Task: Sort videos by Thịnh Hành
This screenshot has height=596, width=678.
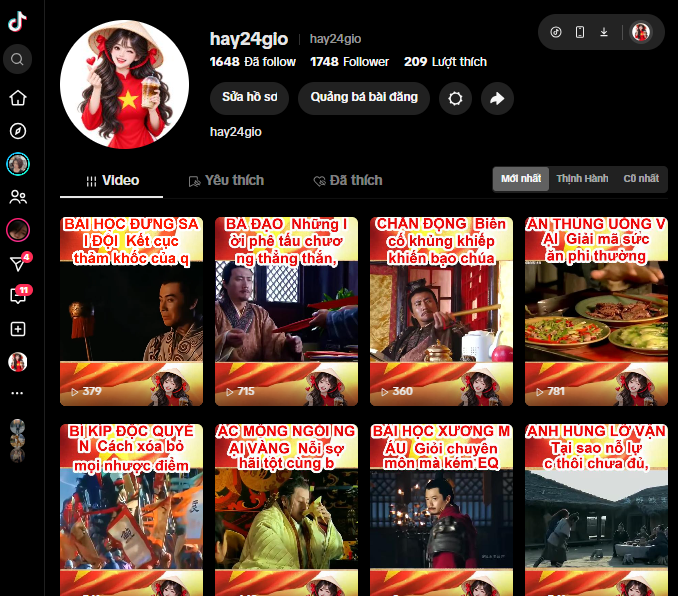Action: pyautogui.click(x=582, y=179)
